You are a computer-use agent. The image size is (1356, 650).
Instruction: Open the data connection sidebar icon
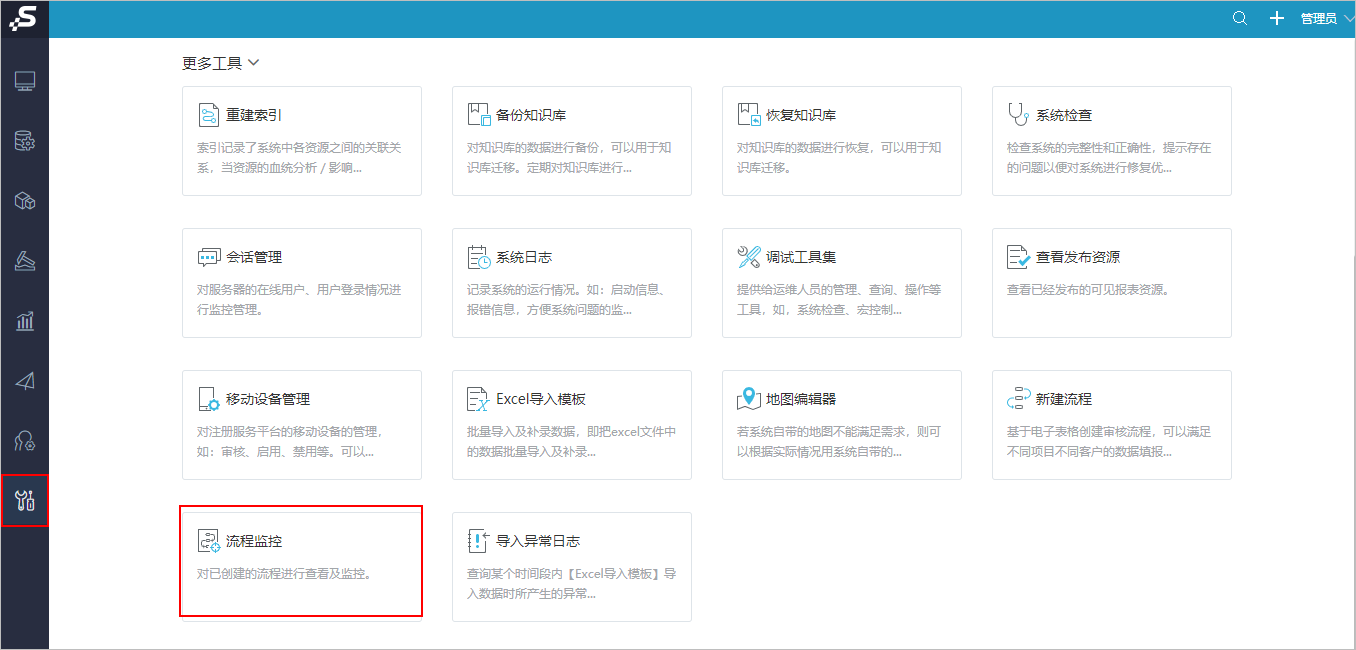coord(25,141)
